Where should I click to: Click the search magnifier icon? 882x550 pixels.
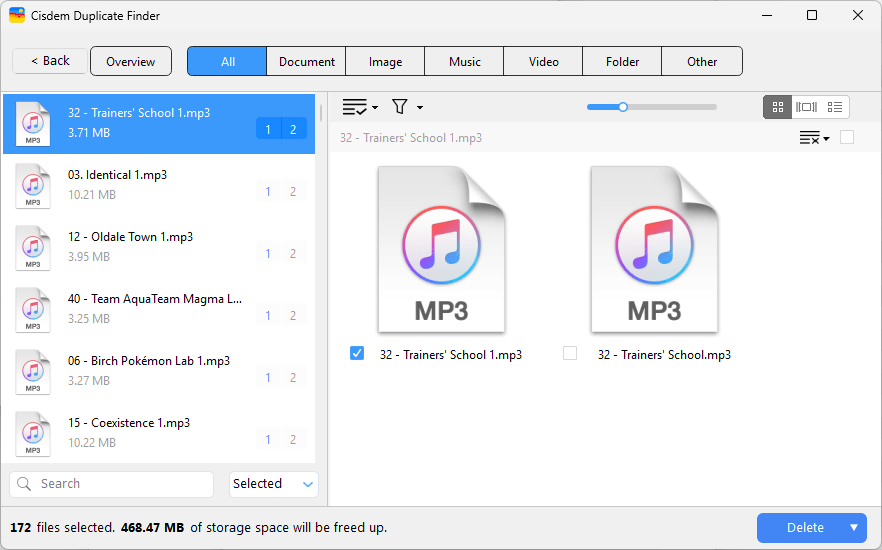pos(24,484)
